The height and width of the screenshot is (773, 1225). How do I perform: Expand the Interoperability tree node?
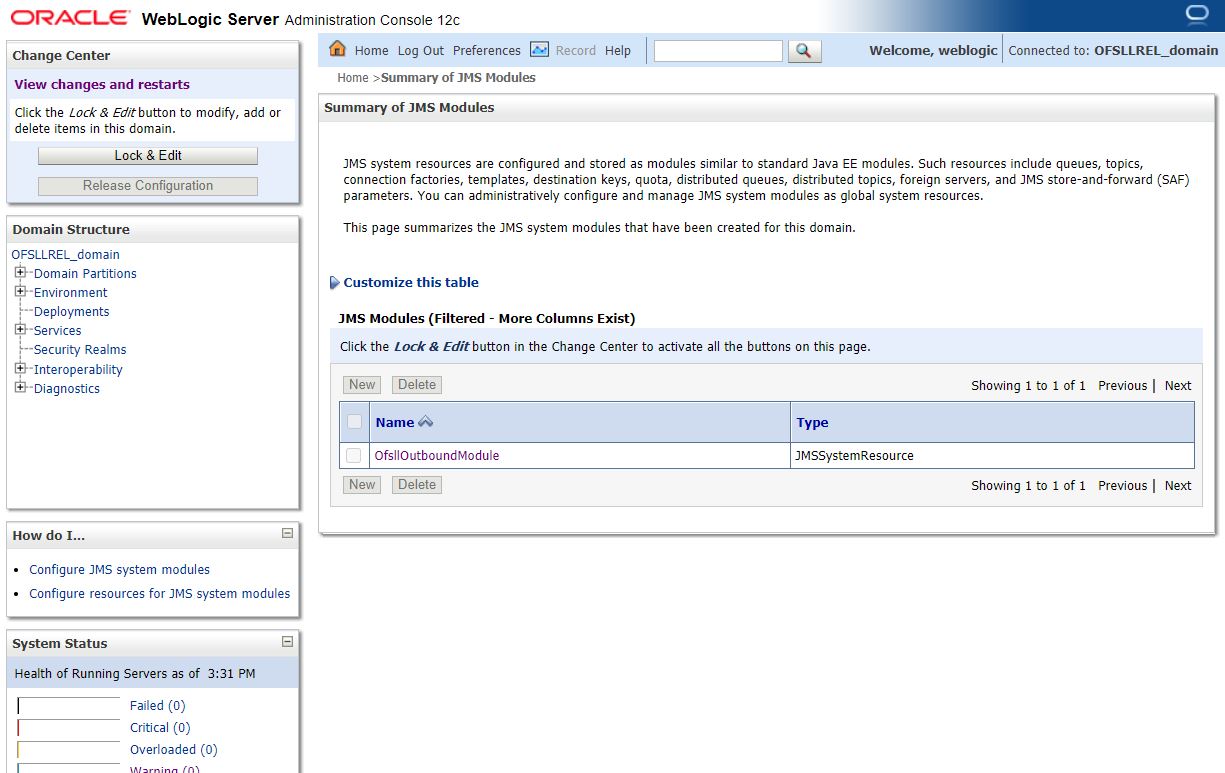(x=20, y=368)
